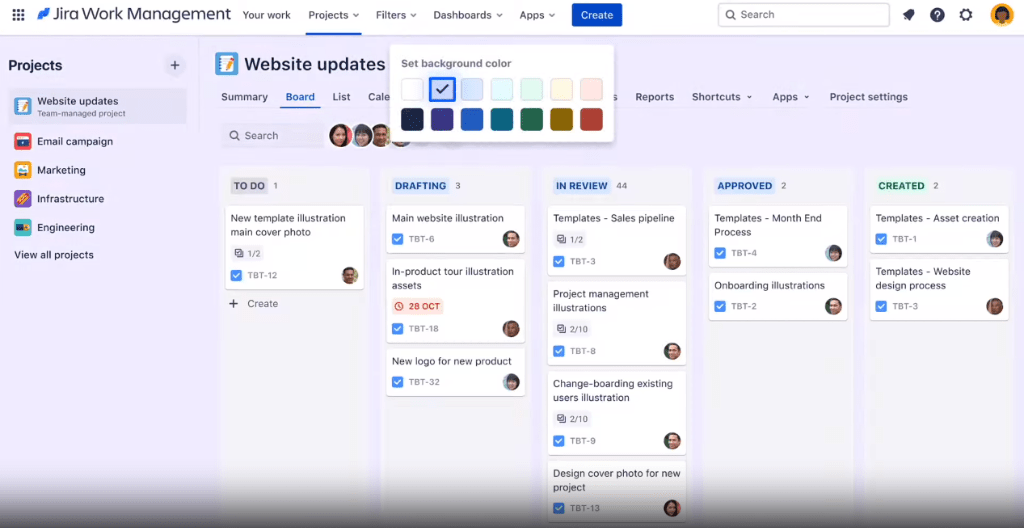The image size is (1024, 528).
Task: Click the task type checkbox icon on TBT-12
Action: [x=236, y=275]
